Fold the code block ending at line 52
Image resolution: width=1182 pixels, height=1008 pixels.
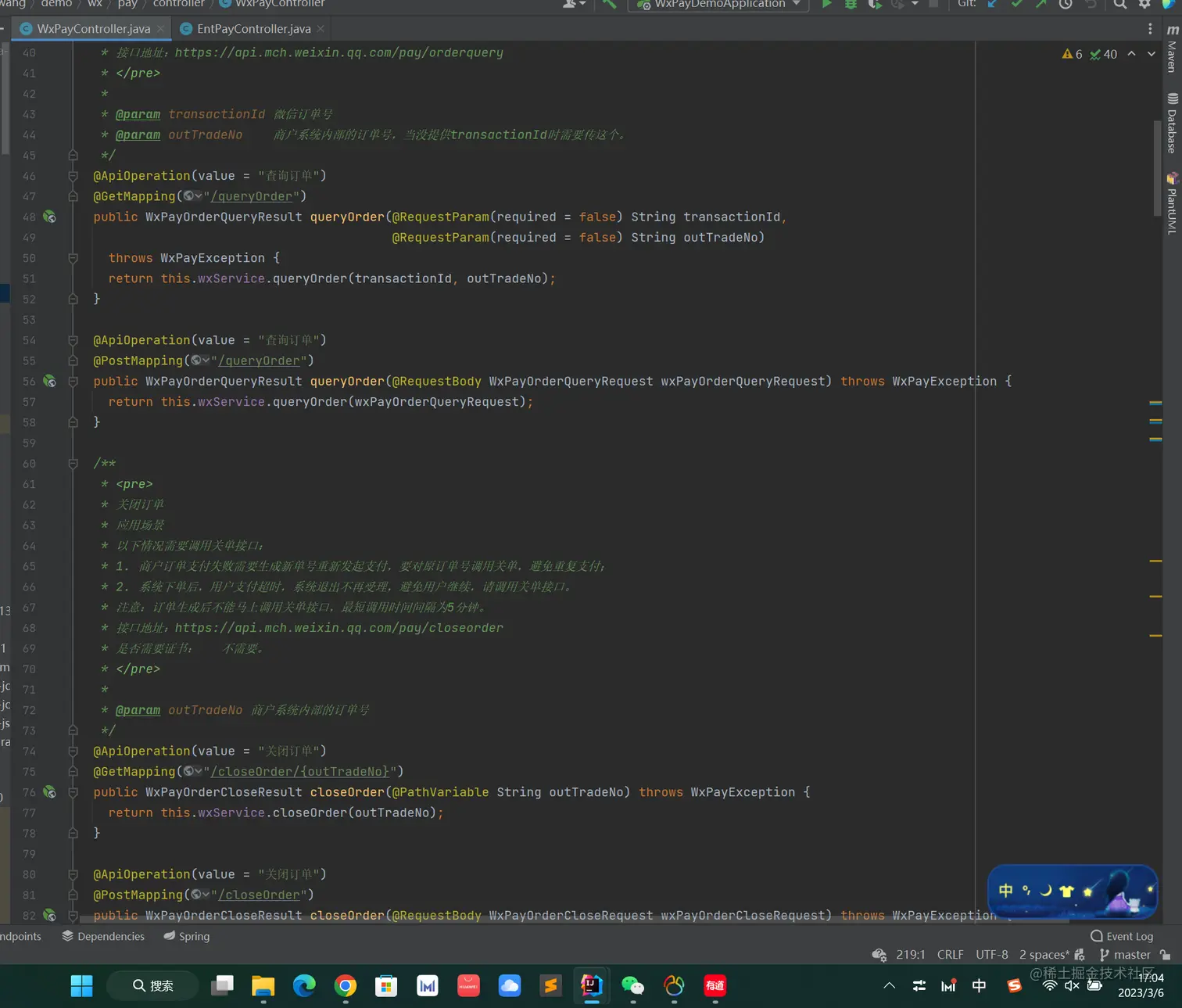[x=73, y=299]
